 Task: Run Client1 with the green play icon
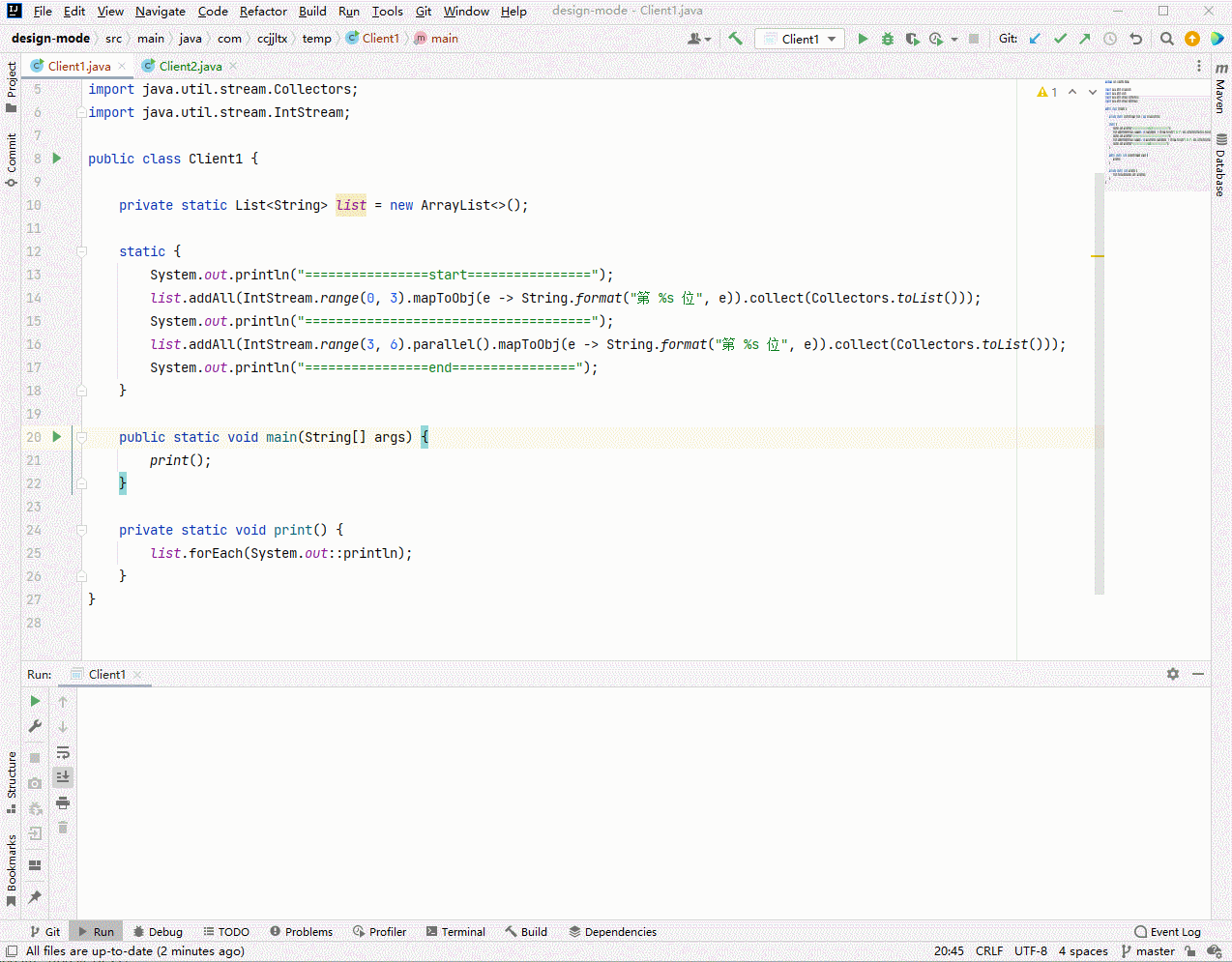[863, 39]
